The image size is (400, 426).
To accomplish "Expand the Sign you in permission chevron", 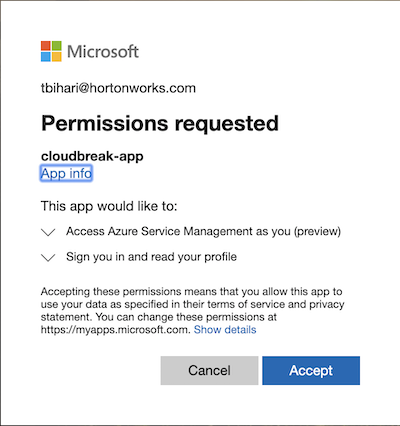I will coord(48,257).
